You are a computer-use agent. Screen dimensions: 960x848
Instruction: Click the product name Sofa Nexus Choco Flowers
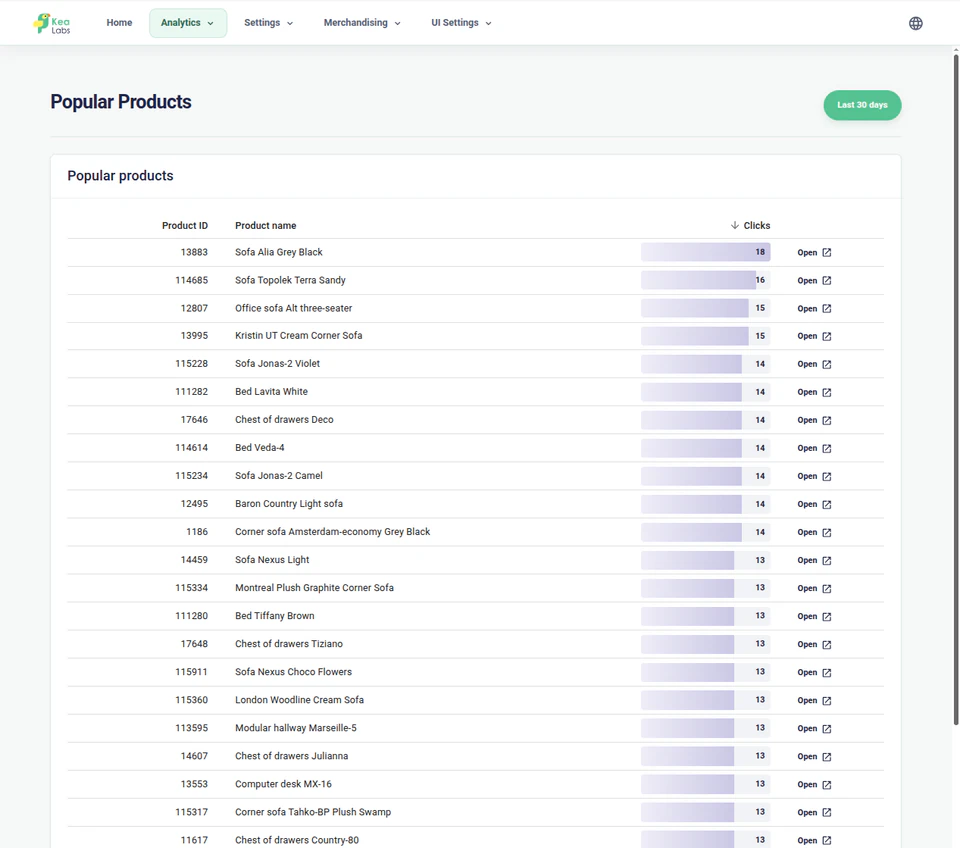(x=293, y=672)
